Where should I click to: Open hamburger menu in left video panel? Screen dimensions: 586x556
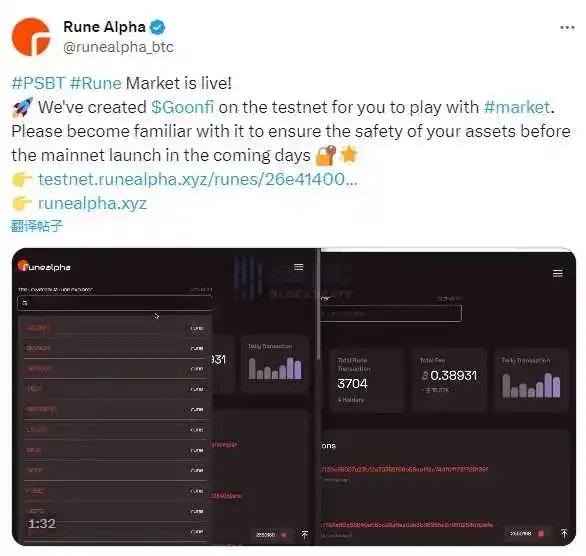(298, 267)
